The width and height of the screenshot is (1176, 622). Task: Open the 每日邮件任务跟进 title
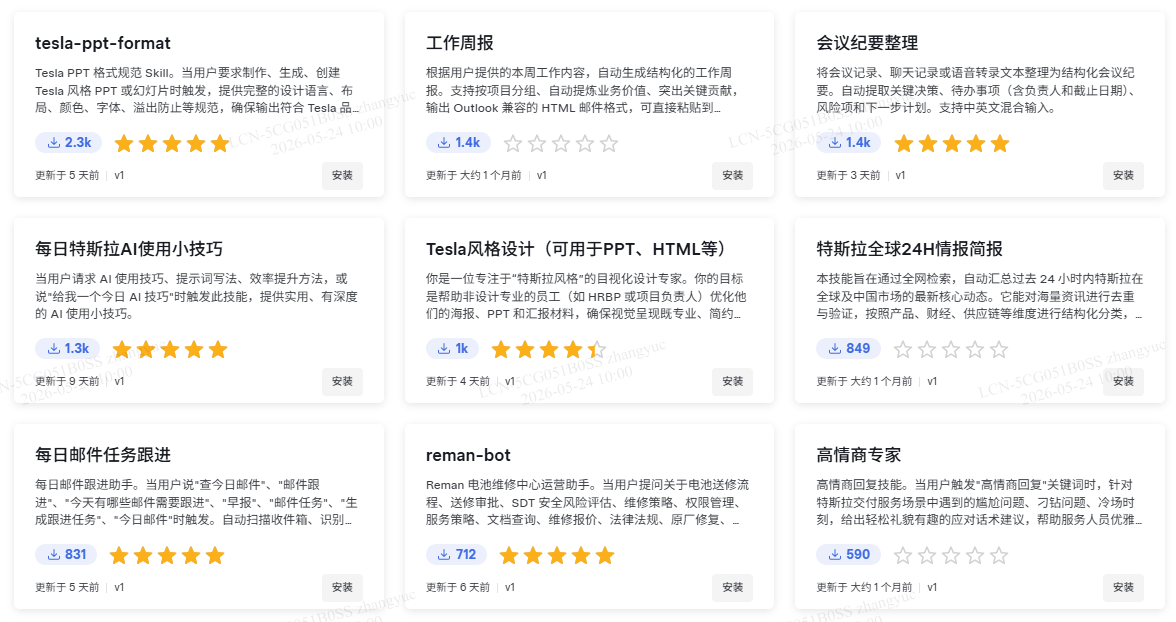[x=103, y=455]
